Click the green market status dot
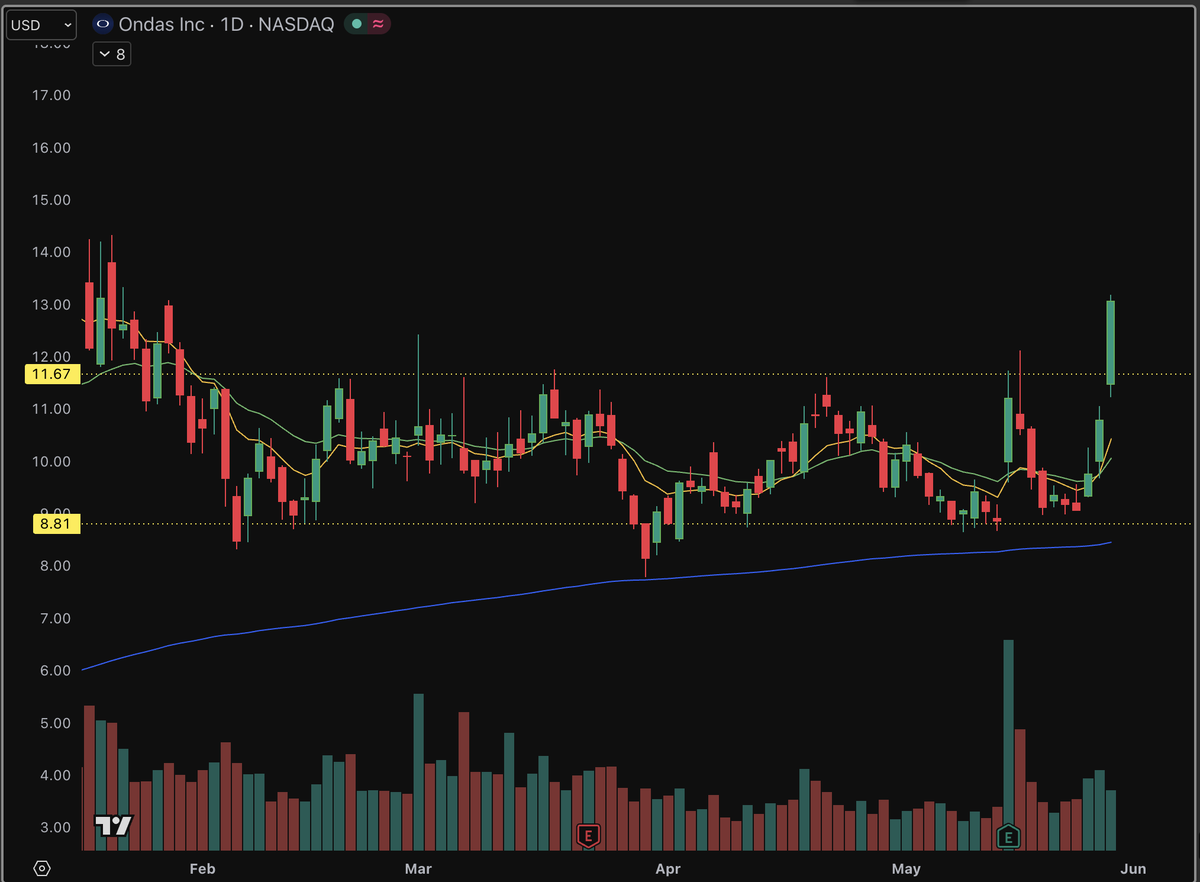The height and width of the screenshot is (882, 1200). click(x=357, y=24)
